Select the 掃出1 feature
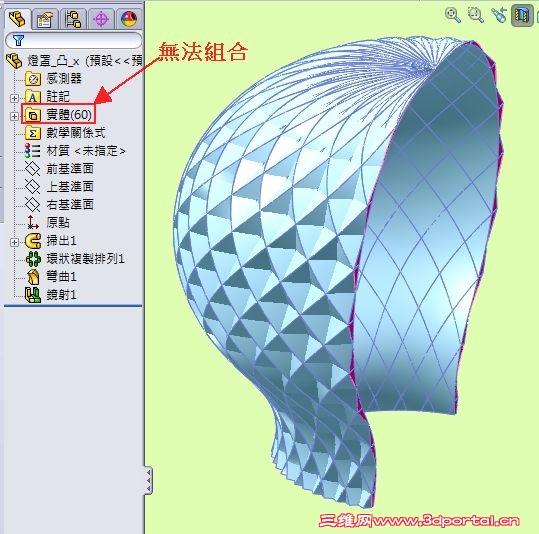The image size is (539, 534). tap(61, 241)
